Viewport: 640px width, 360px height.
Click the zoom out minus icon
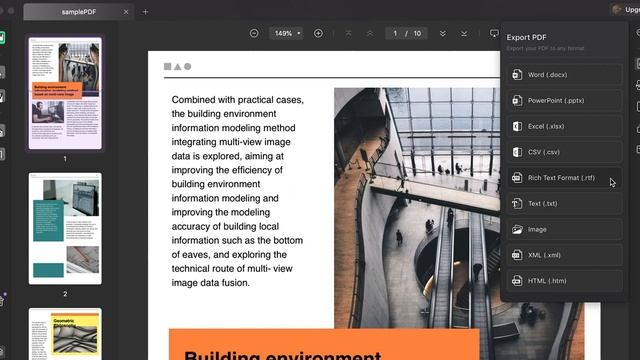click(254, 33)
